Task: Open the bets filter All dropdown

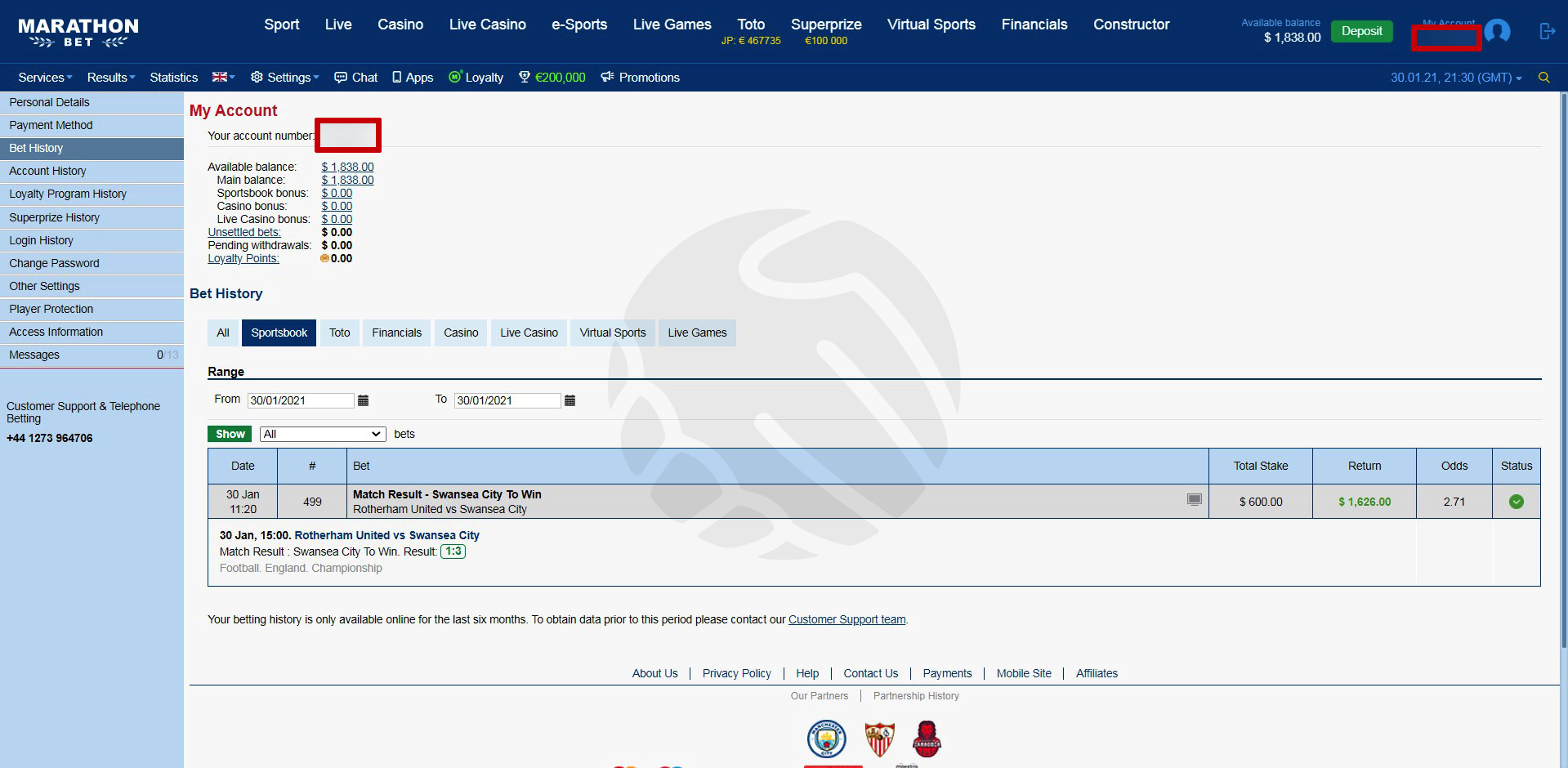Action: pyautogui.click(x=323, y=434)
